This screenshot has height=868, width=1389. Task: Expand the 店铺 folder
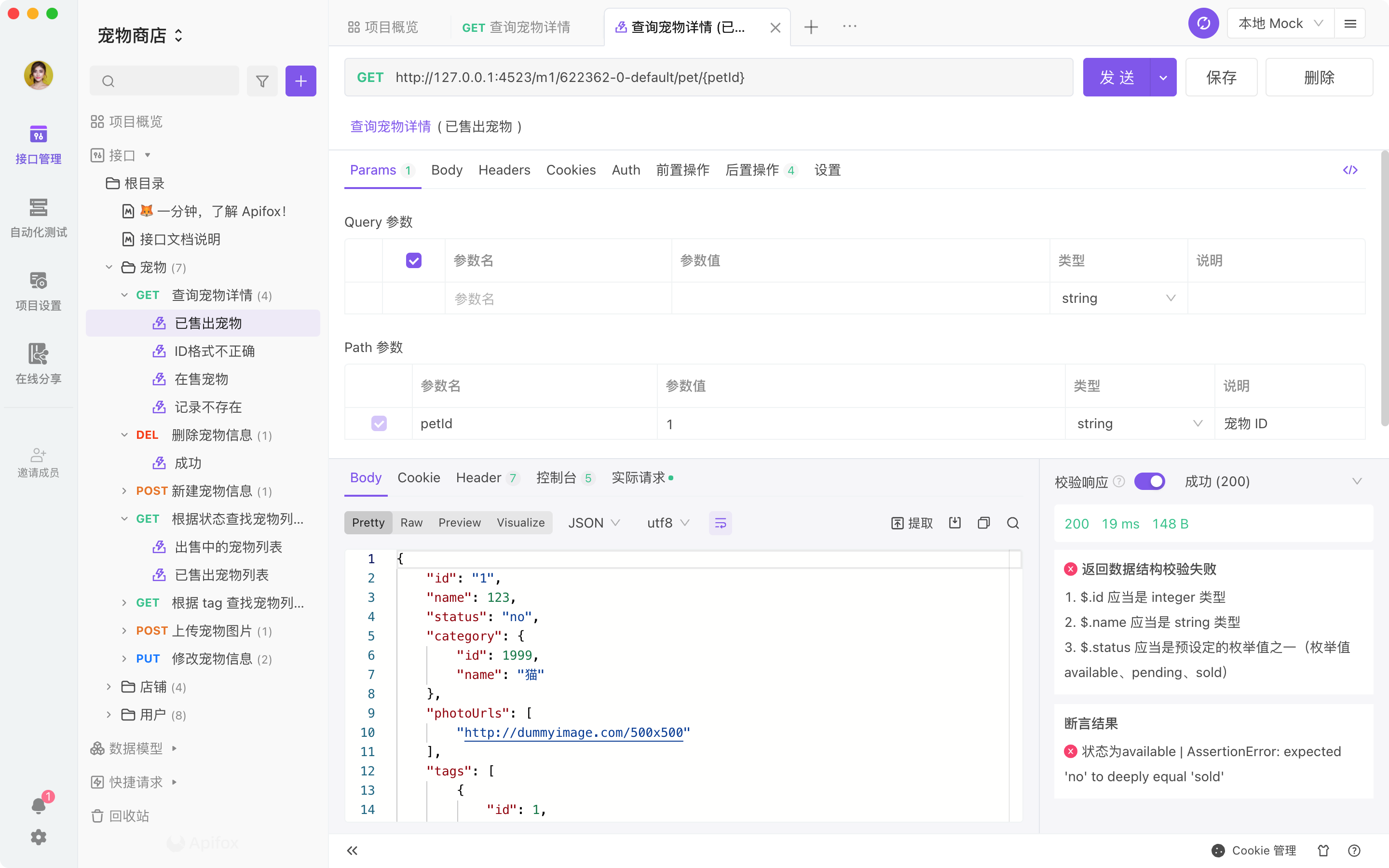coord(109,687)
